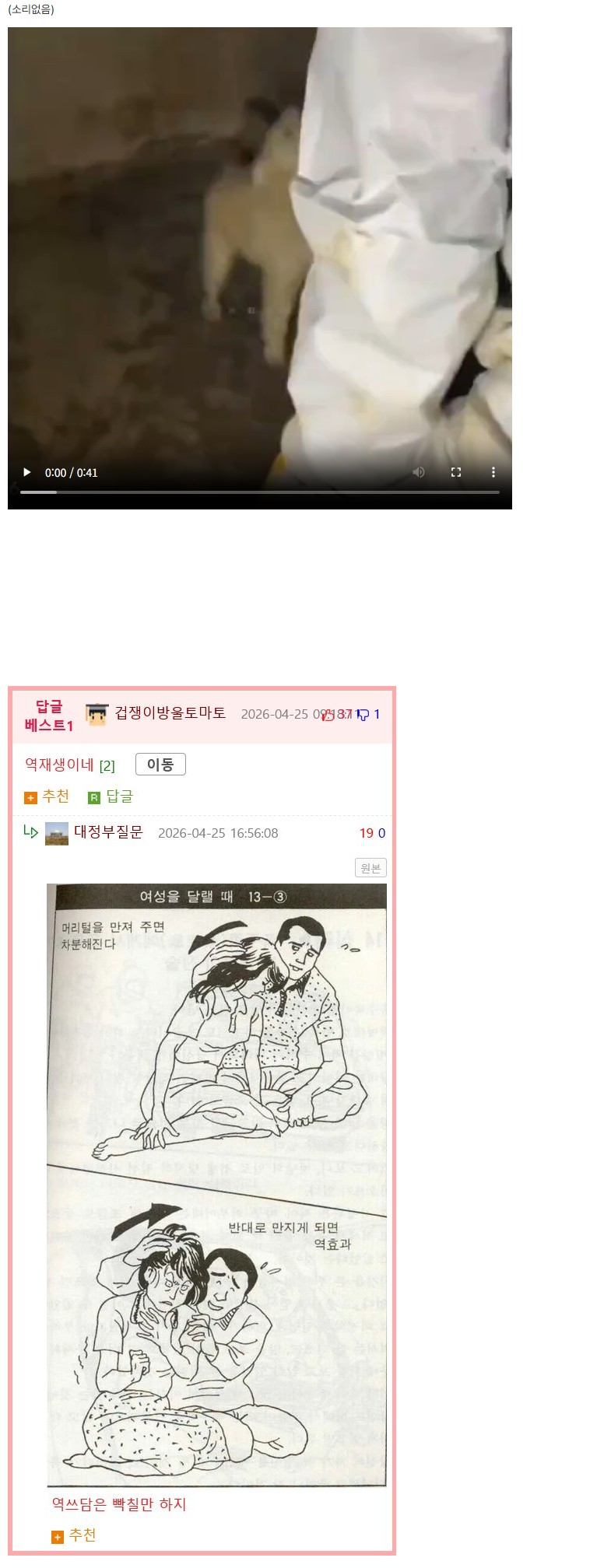Open 겁쟁이방울토마토 user profile name
The width and height of the screenshot is (611, 1568).
tap(170, 713)
